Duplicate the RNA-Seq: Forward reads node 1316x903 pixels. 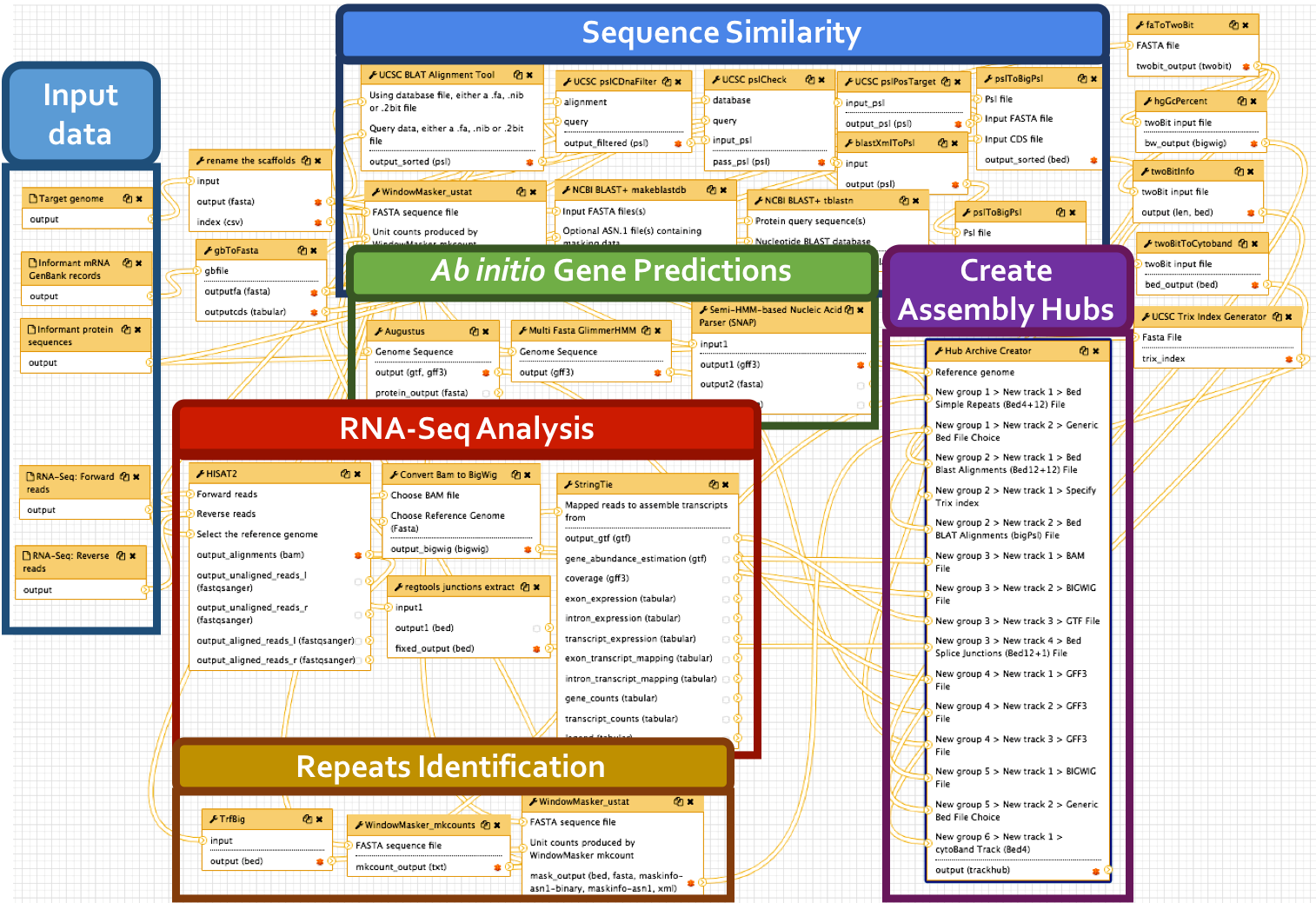tap(124, 476)
